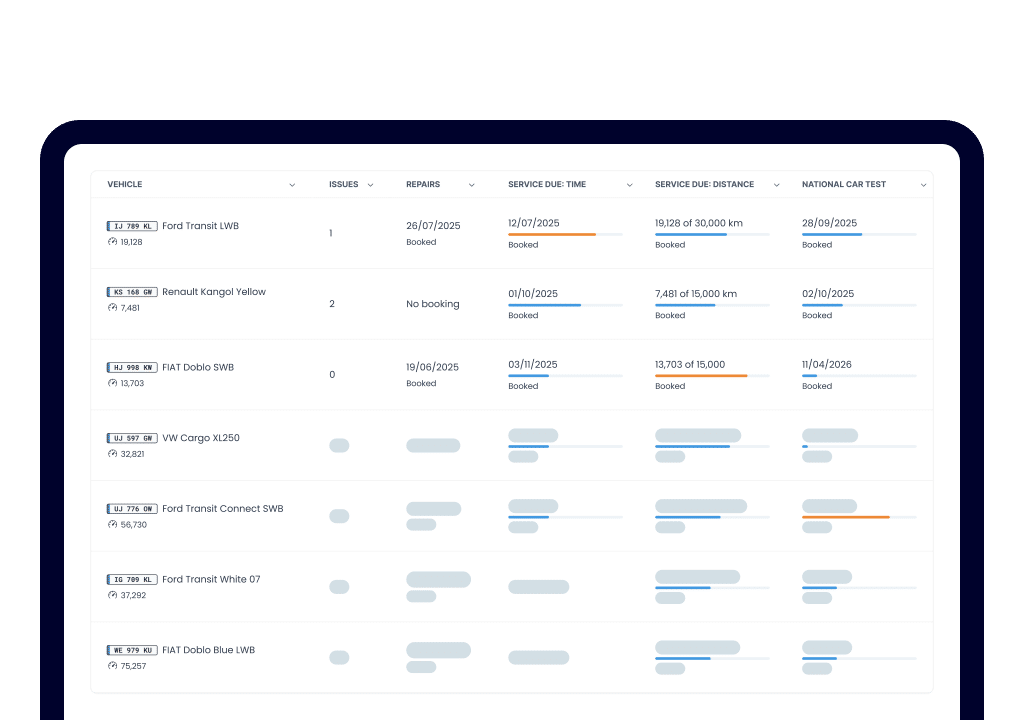Click odometer icon beside 37,292

point(112,595)
